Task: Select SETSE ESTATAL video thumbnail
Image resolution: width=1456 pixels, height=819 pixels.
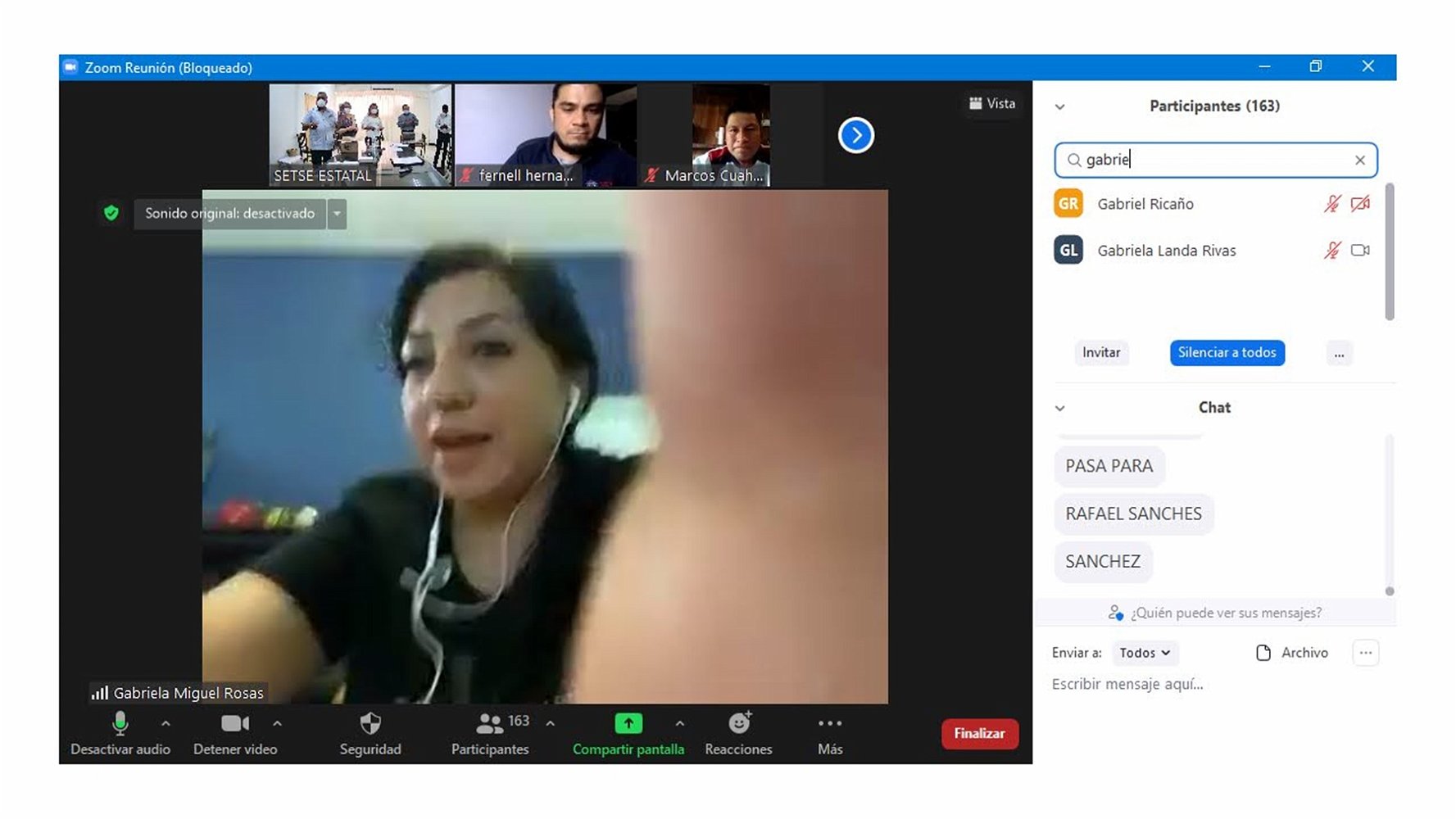Action: point(360,135)
